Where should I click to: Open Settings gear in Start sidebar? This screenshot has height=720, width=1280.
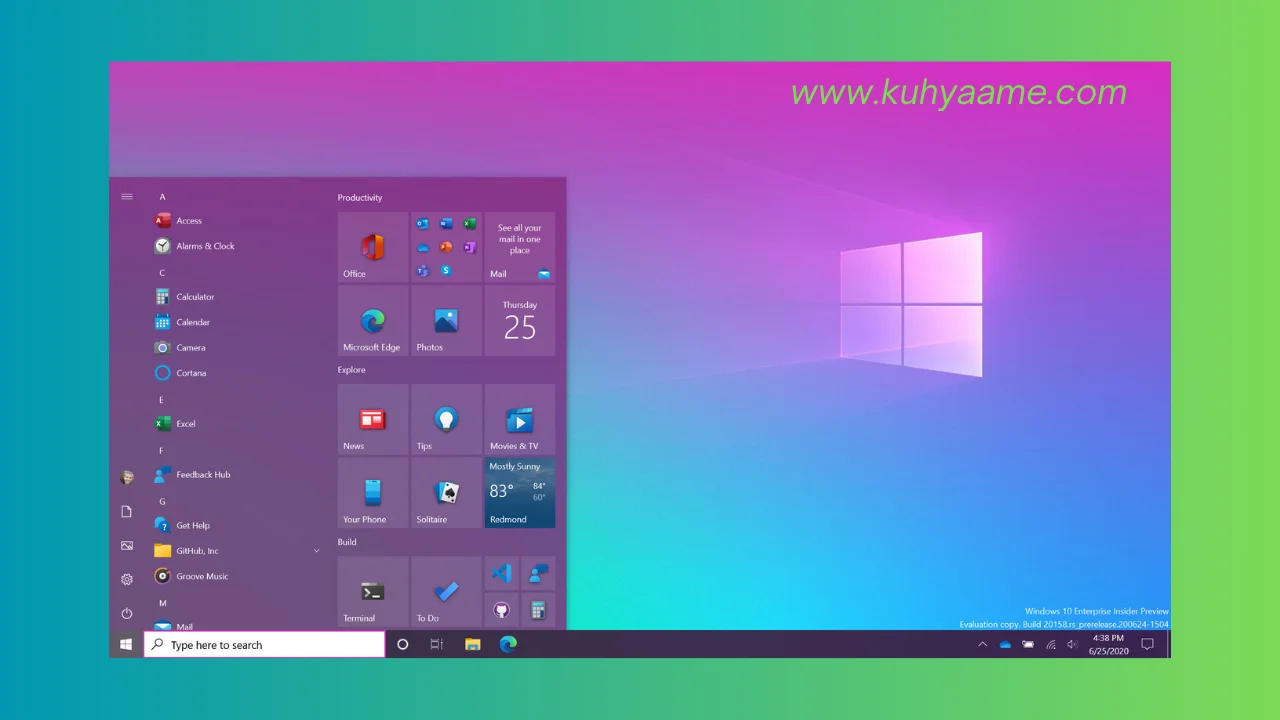[x=127, y=580]
